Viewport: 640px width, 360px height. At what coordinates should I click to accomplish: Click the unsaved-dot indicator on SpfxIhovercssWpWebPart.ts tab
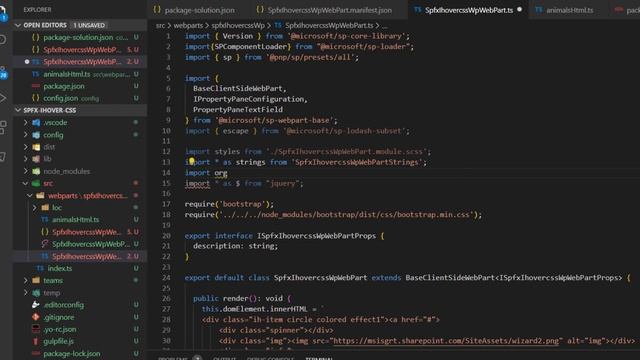[520, 9]
